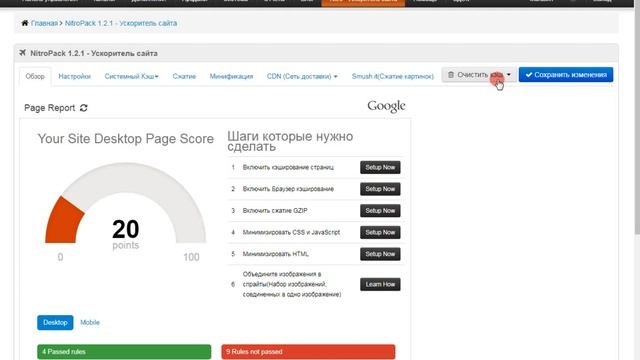Click the home icon in breadcrumb
The image size is (640, 360).
25,23
